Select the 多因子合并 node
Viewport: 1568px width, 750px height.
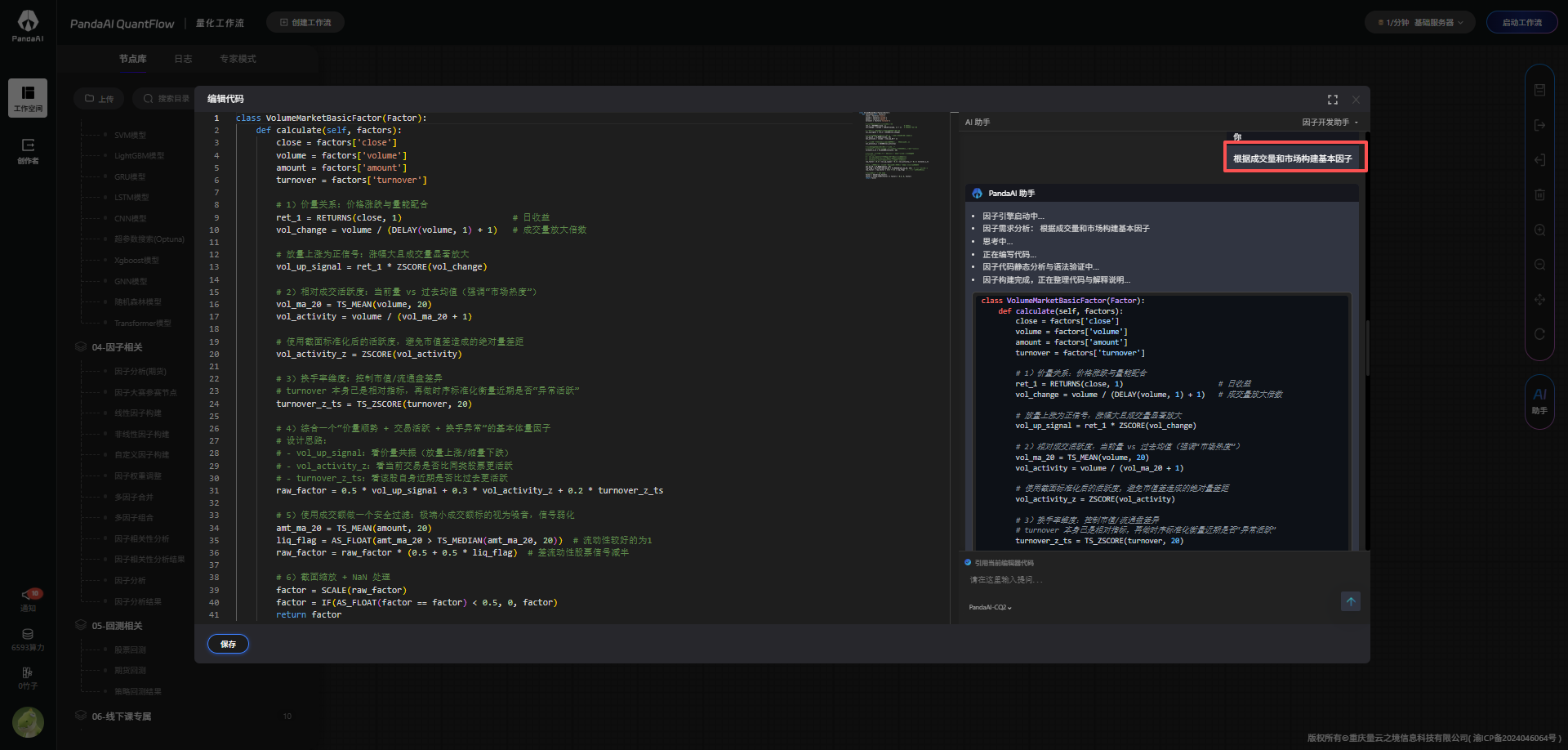(x=134, y=497)
